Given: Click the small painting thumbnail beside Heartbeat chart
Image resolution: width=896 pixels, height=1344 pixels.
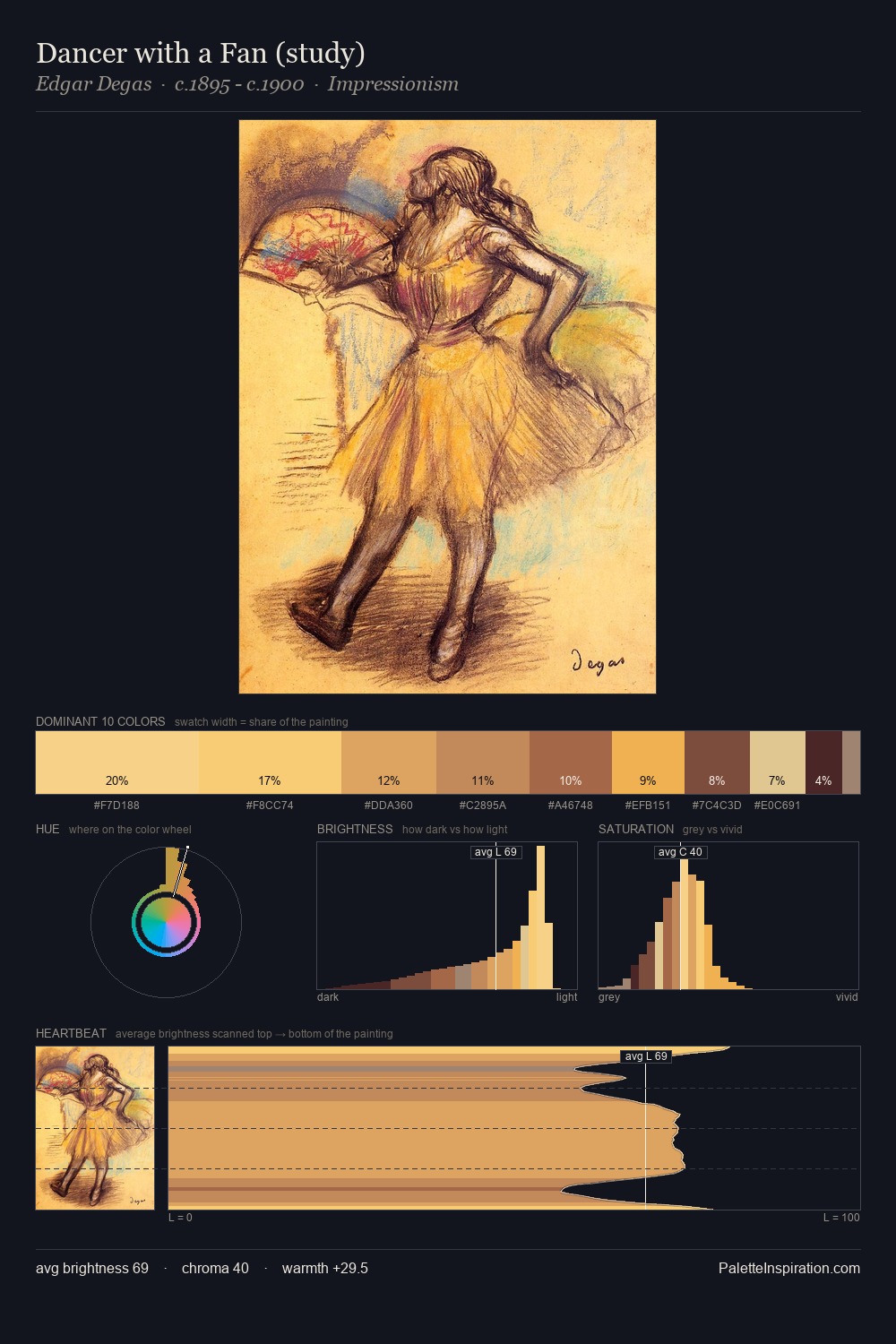Looking at the screenshot, I should tap(95, 1128).
